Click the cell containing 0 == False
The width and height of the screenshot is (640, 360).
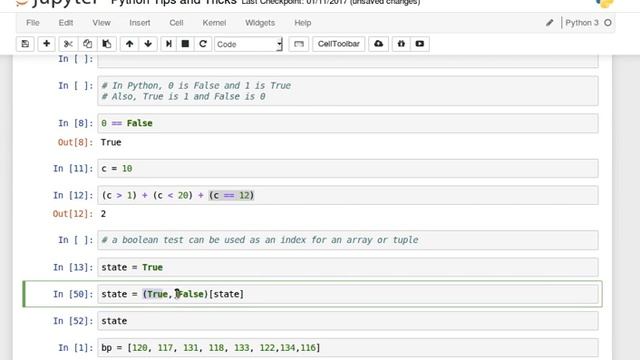[348, 123]
